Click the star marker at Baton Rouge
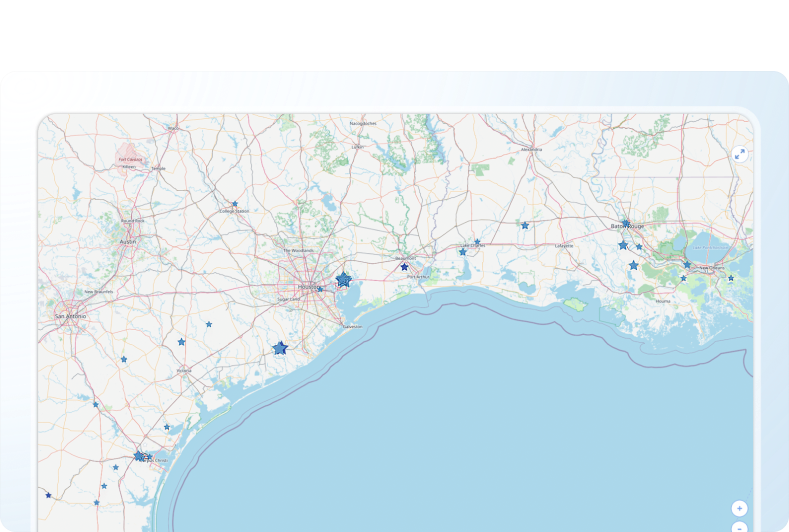Screen dimensions: 789x532 click(x=626, y=223)
